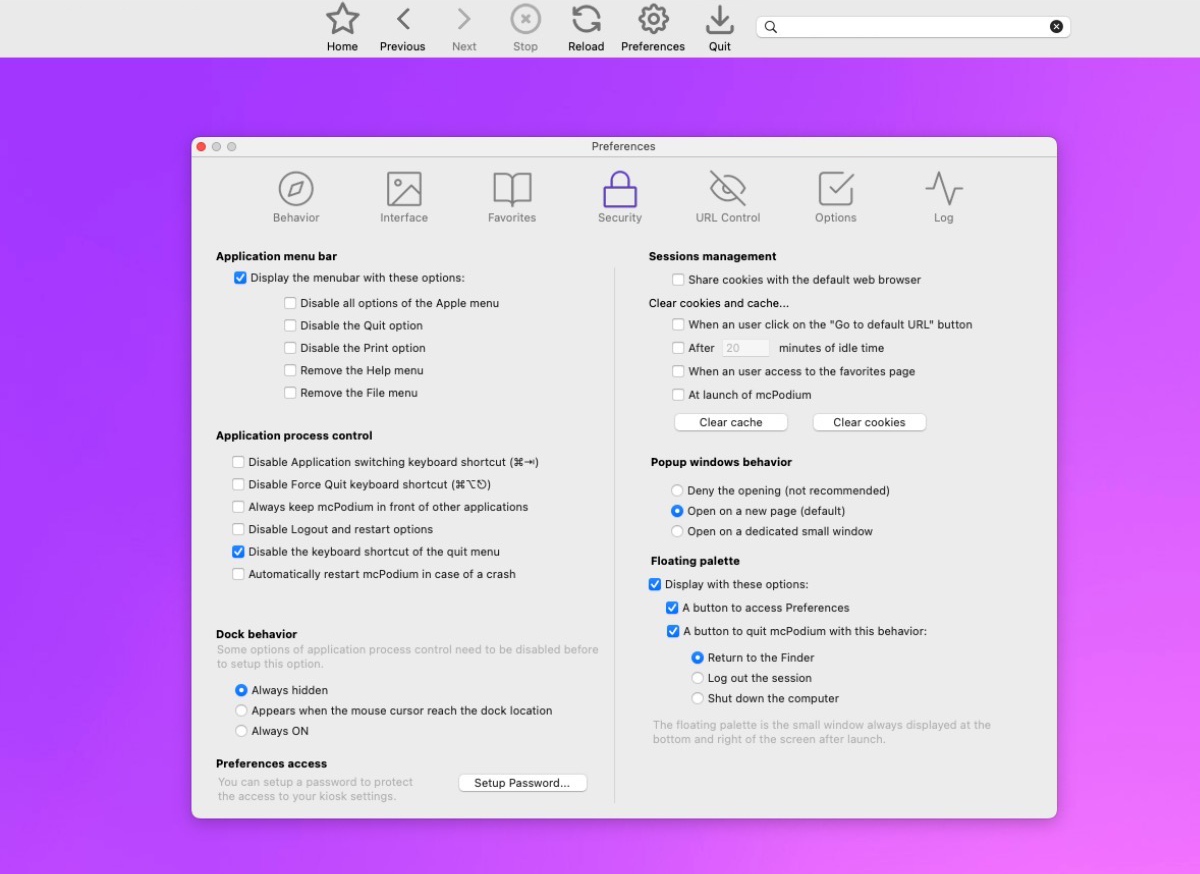This screenshot has height=874, width=1200.
Task: Enable Disable all options of the Apple menu
Action: coord(290,303)
